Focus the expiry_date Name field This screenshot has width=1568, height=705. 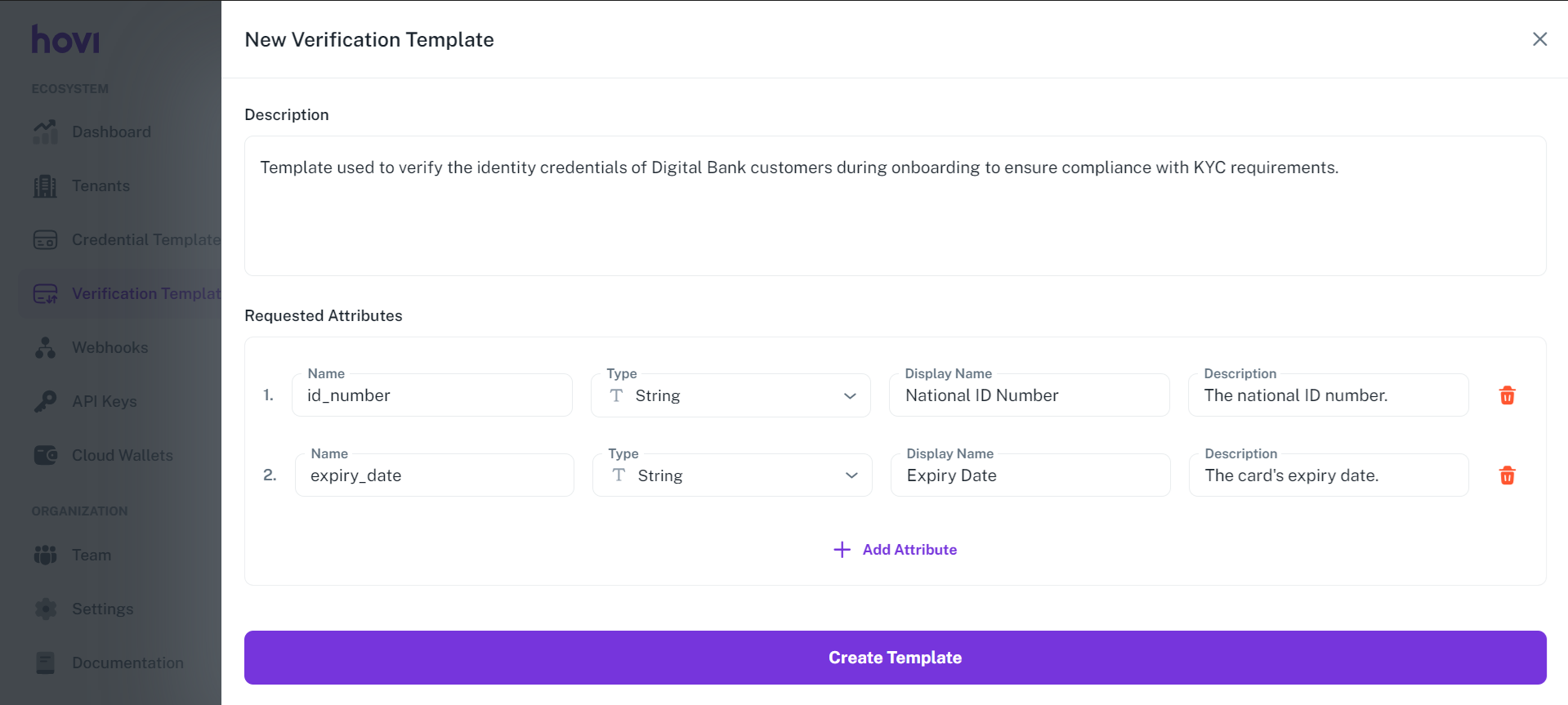point(434,475)
